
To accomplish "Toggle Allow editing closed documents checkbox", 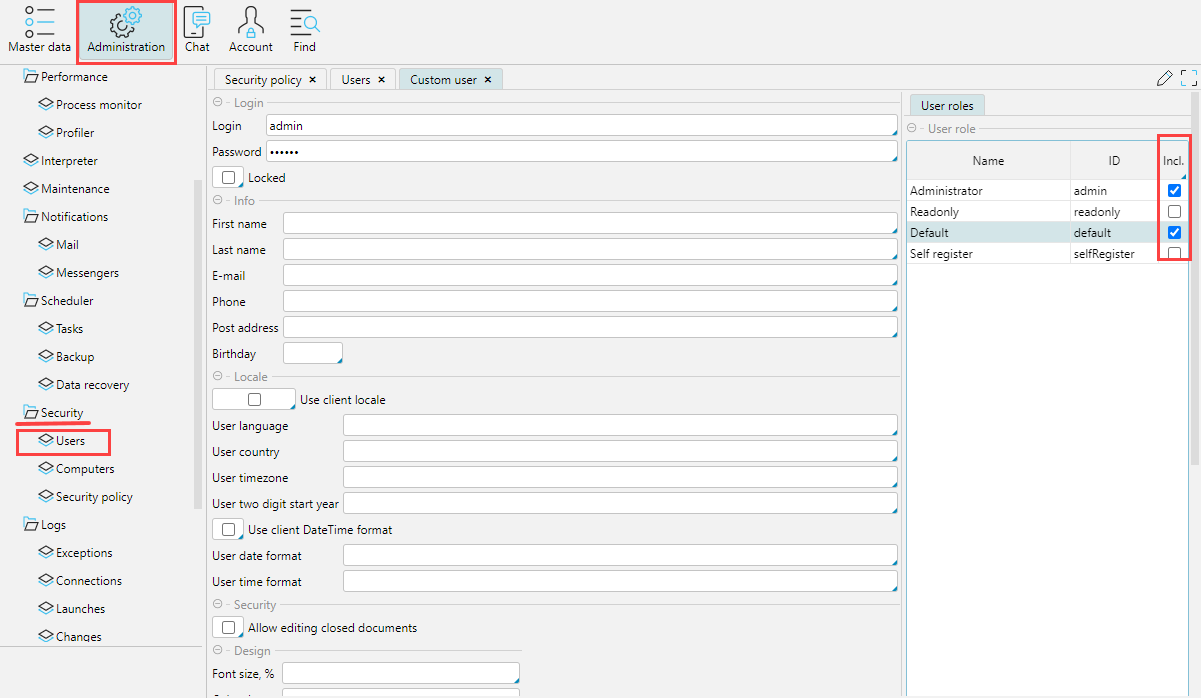I will pyautogui.click(x=229, y=628).
